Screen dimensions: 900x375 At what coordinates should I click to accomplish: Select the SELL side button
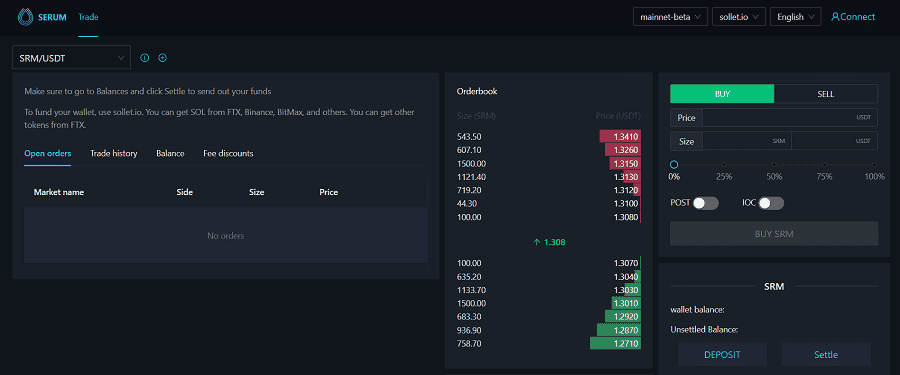click(826, 94)
